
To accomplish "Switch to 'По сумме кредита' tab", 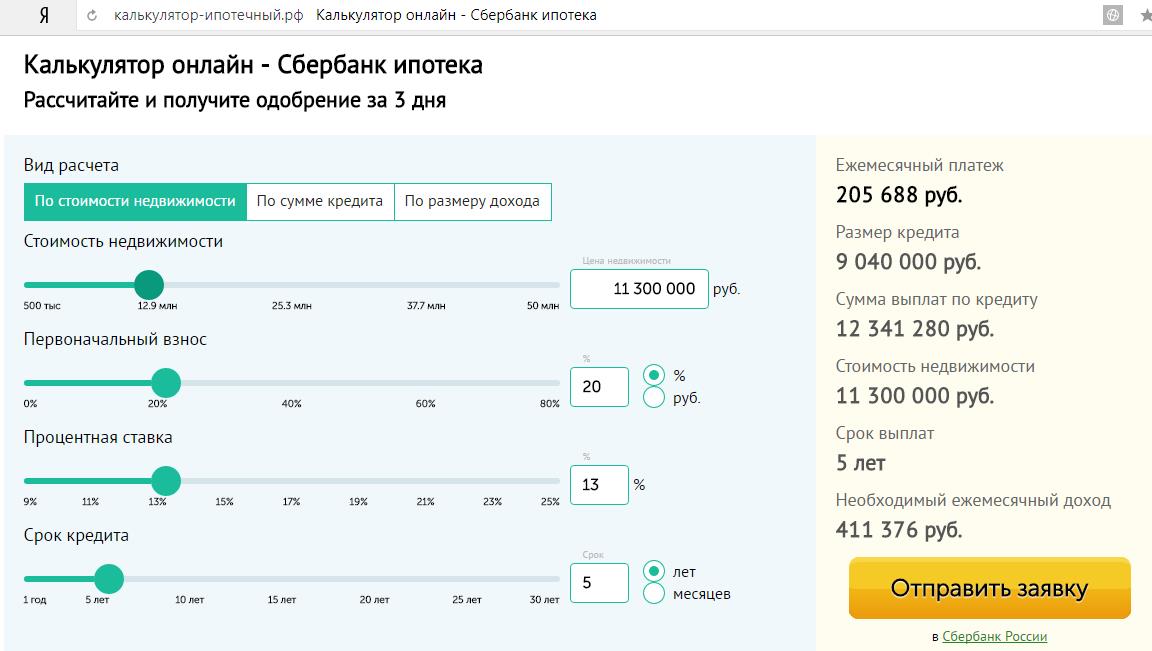I will (x=320, y=201).
